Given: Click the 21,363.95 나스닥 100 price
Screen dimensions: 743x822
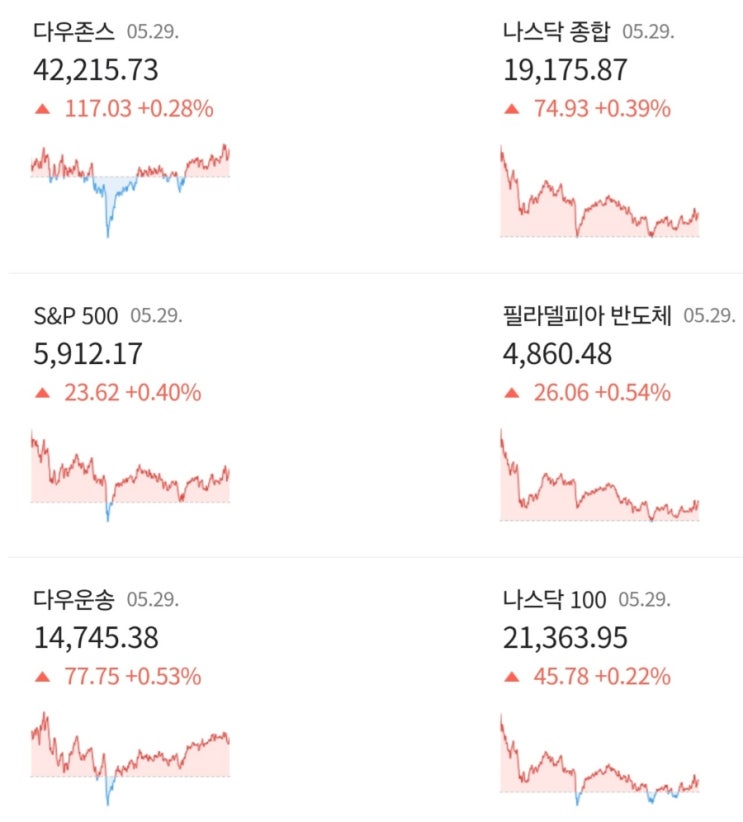Looking at the screenshot, I should point(565,638).
